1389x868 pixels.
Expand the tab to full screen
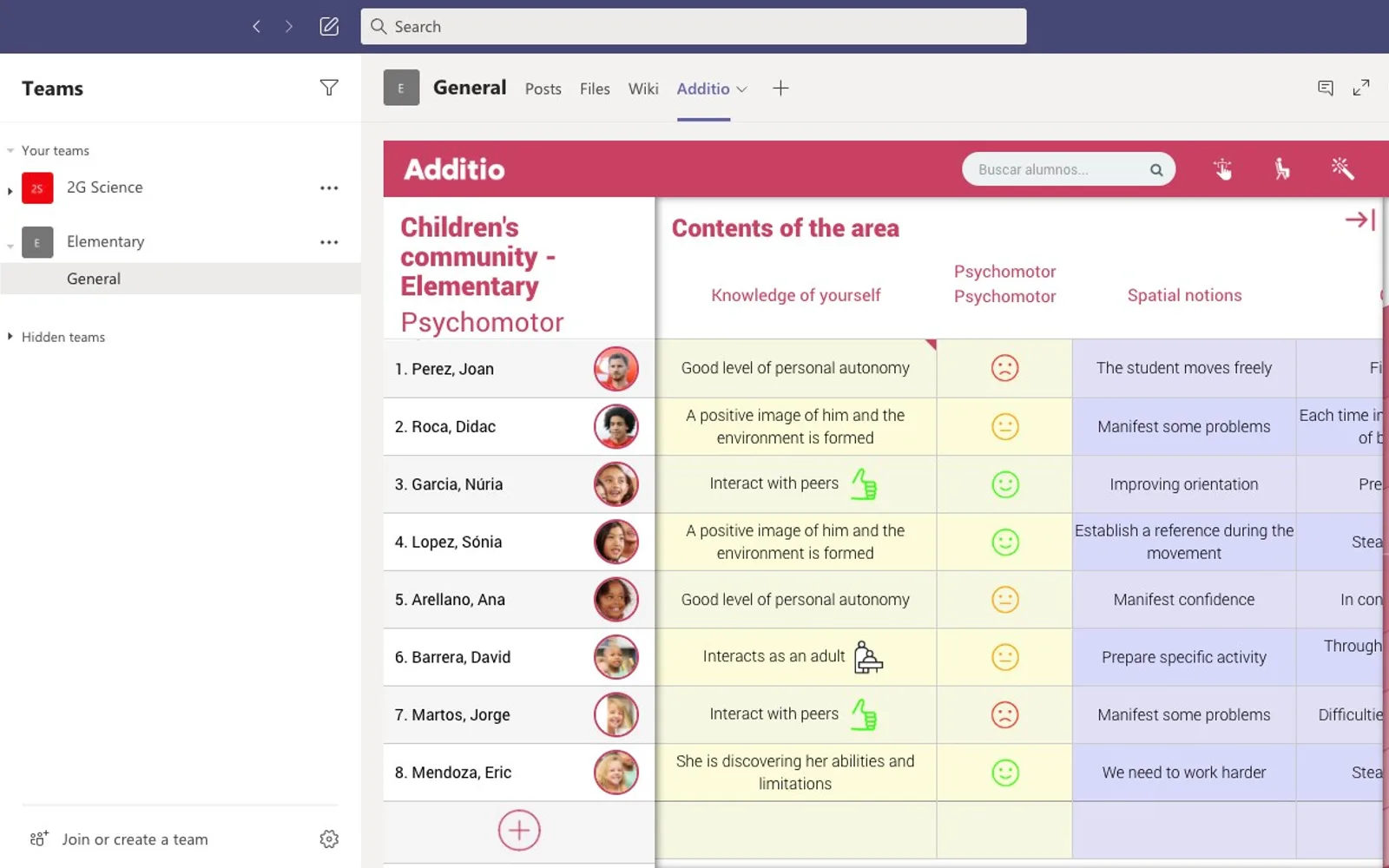[x=1361, y=88]
